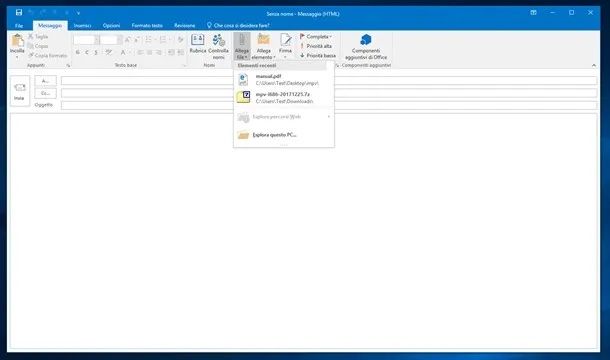This screenshot has height=360, width=610.
Task: Click into the A (To) address field
Action: [329, 81]
